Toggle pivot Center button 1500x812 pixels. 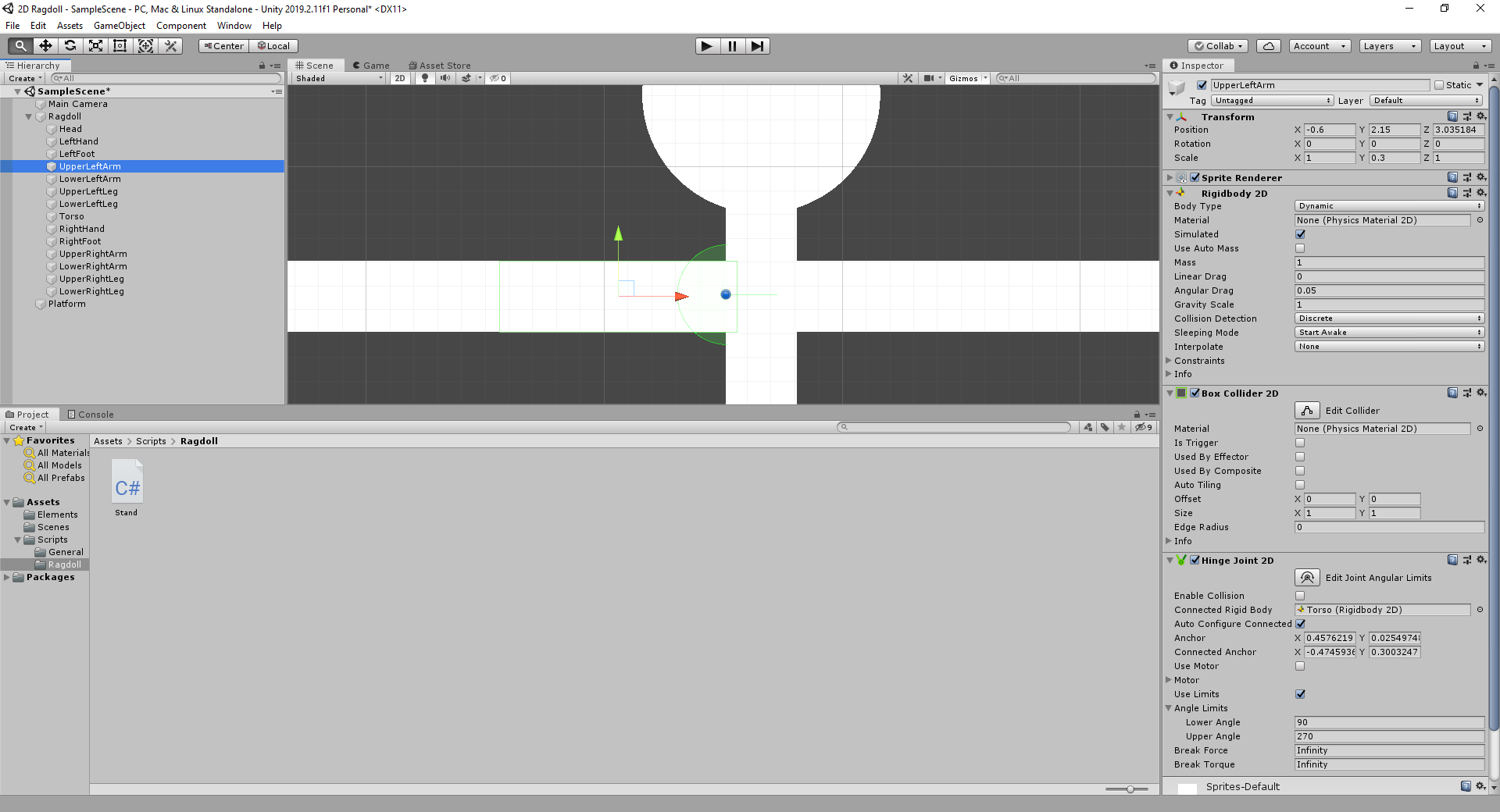coord(223,46)
